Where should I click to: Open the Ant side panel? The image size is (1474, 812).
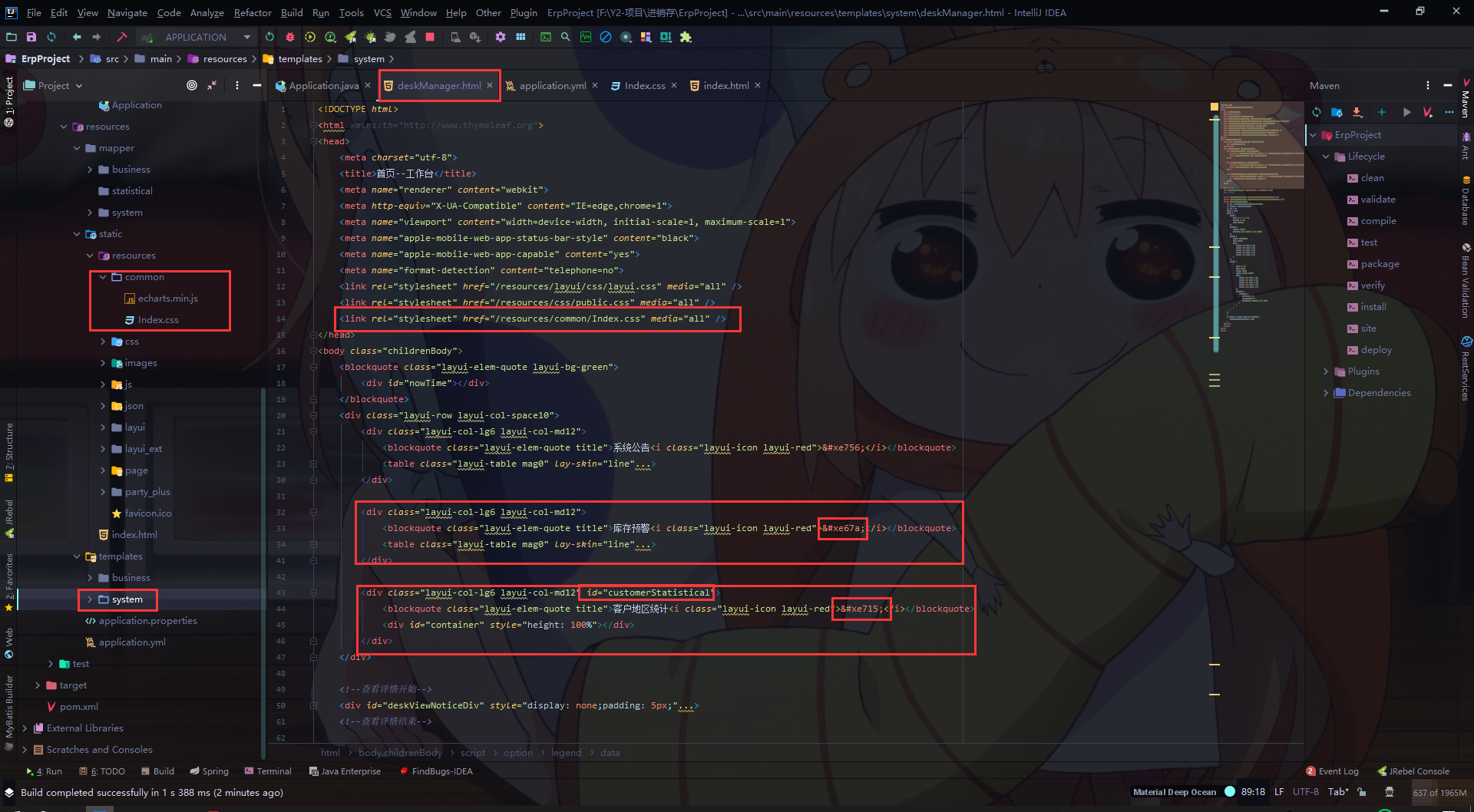coord(1466,146)
